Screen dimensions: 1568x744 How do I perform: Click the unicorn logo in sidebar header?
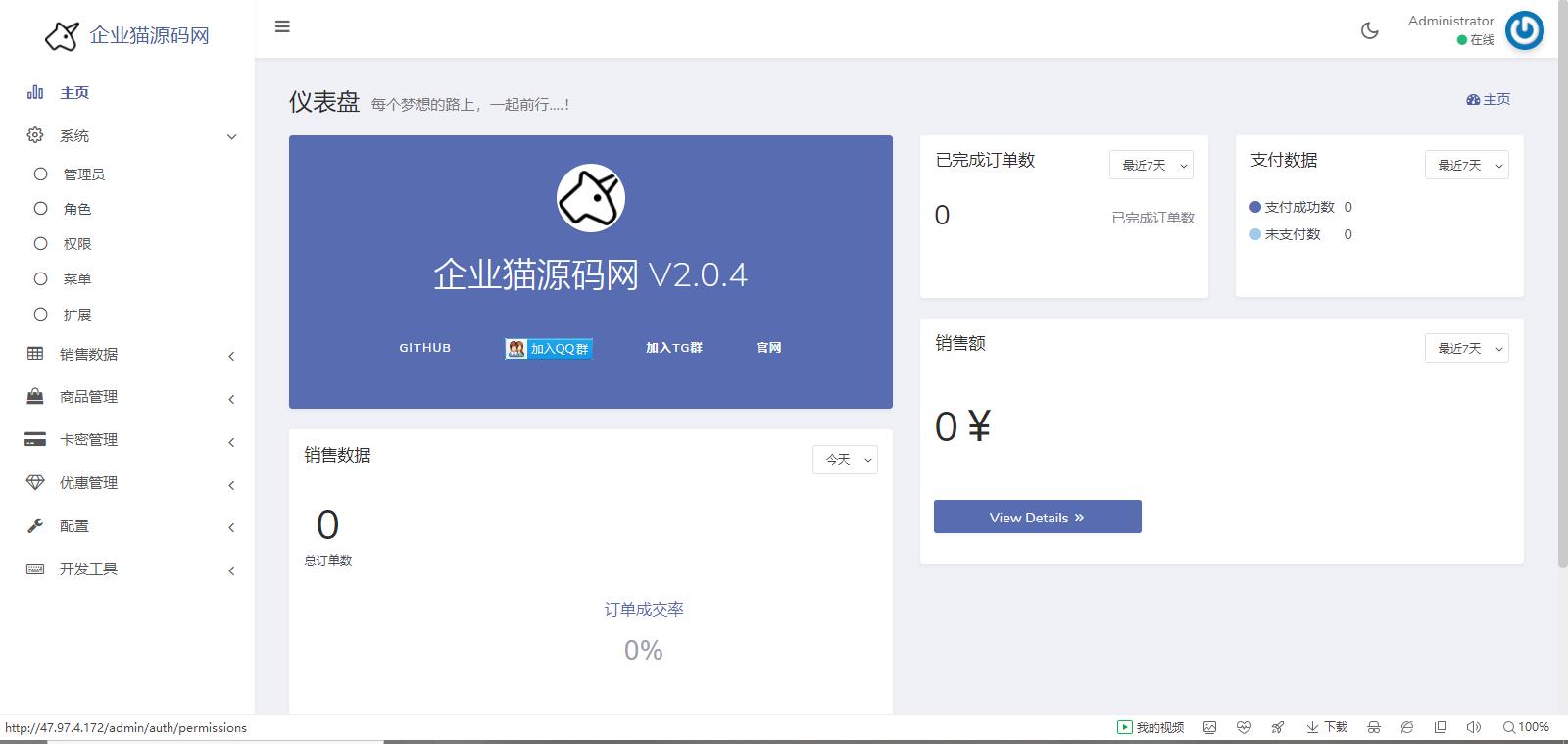coord(62,36)
